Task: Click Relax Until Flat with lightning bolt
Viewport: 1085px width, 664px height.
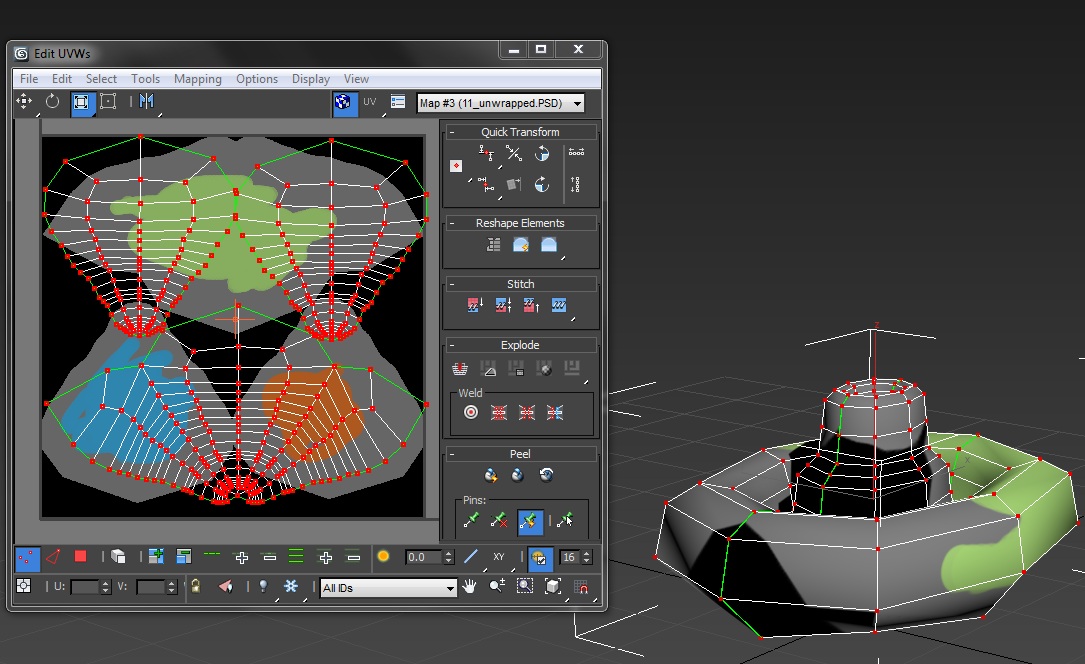Action: tap(521, 245)
